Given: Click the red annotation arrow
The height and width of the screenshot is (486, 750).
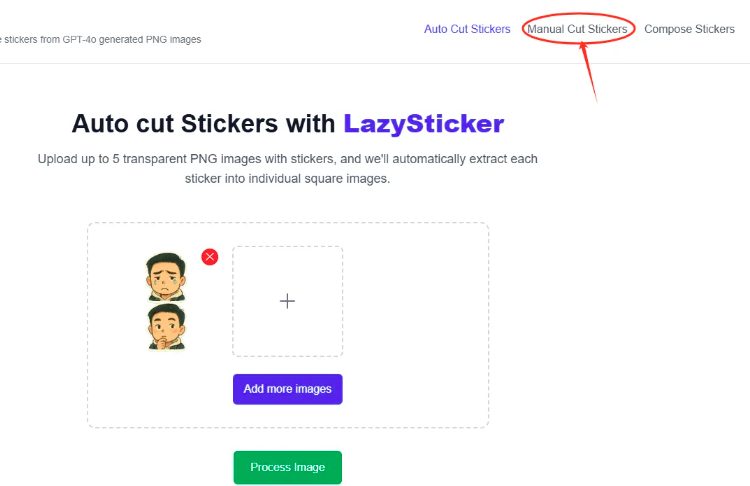Looking at the screenshot, I should (589, 75).
